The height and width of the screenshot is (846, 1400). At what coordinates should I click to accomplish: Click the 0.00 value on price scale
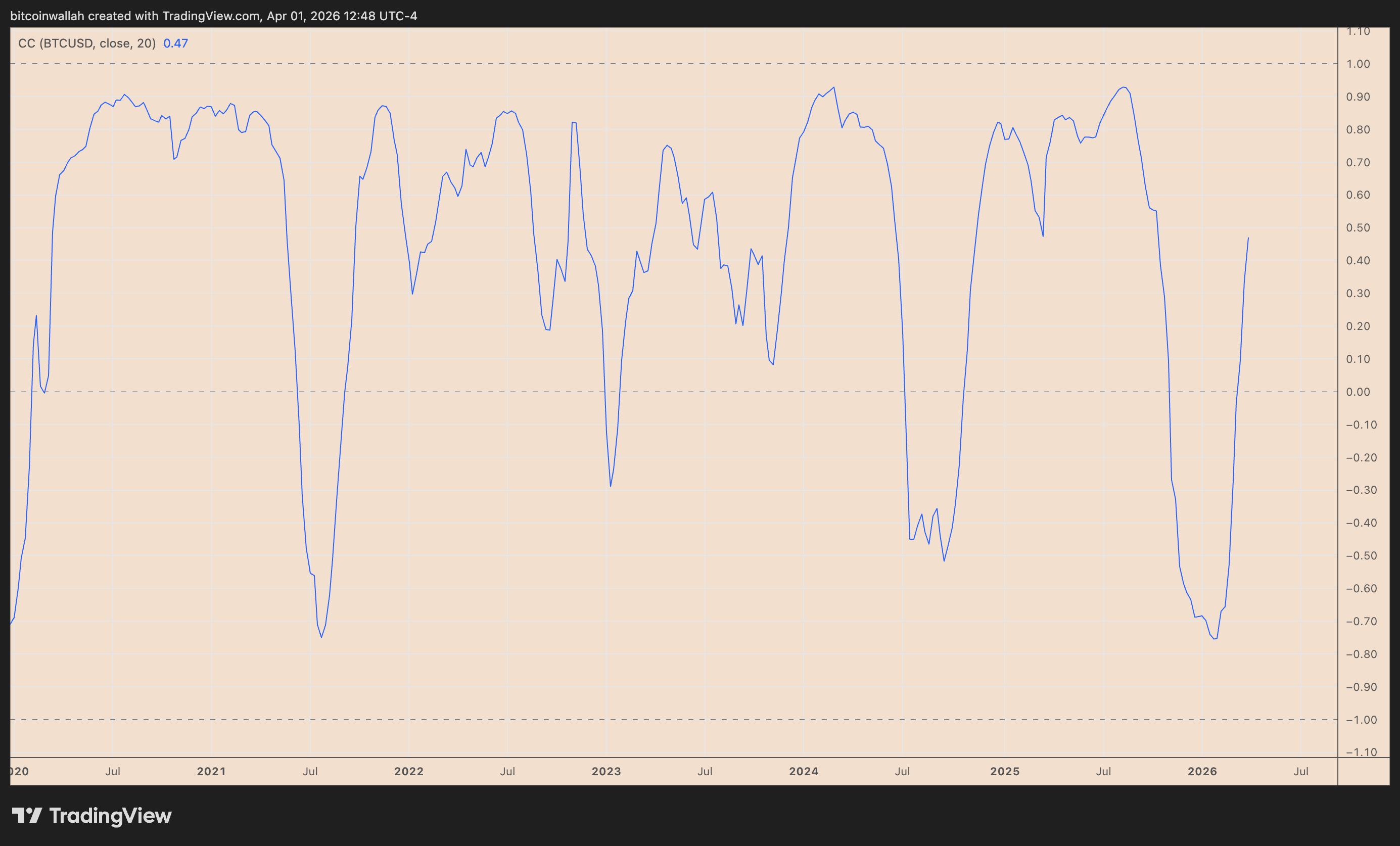(x=1358, y=392)
